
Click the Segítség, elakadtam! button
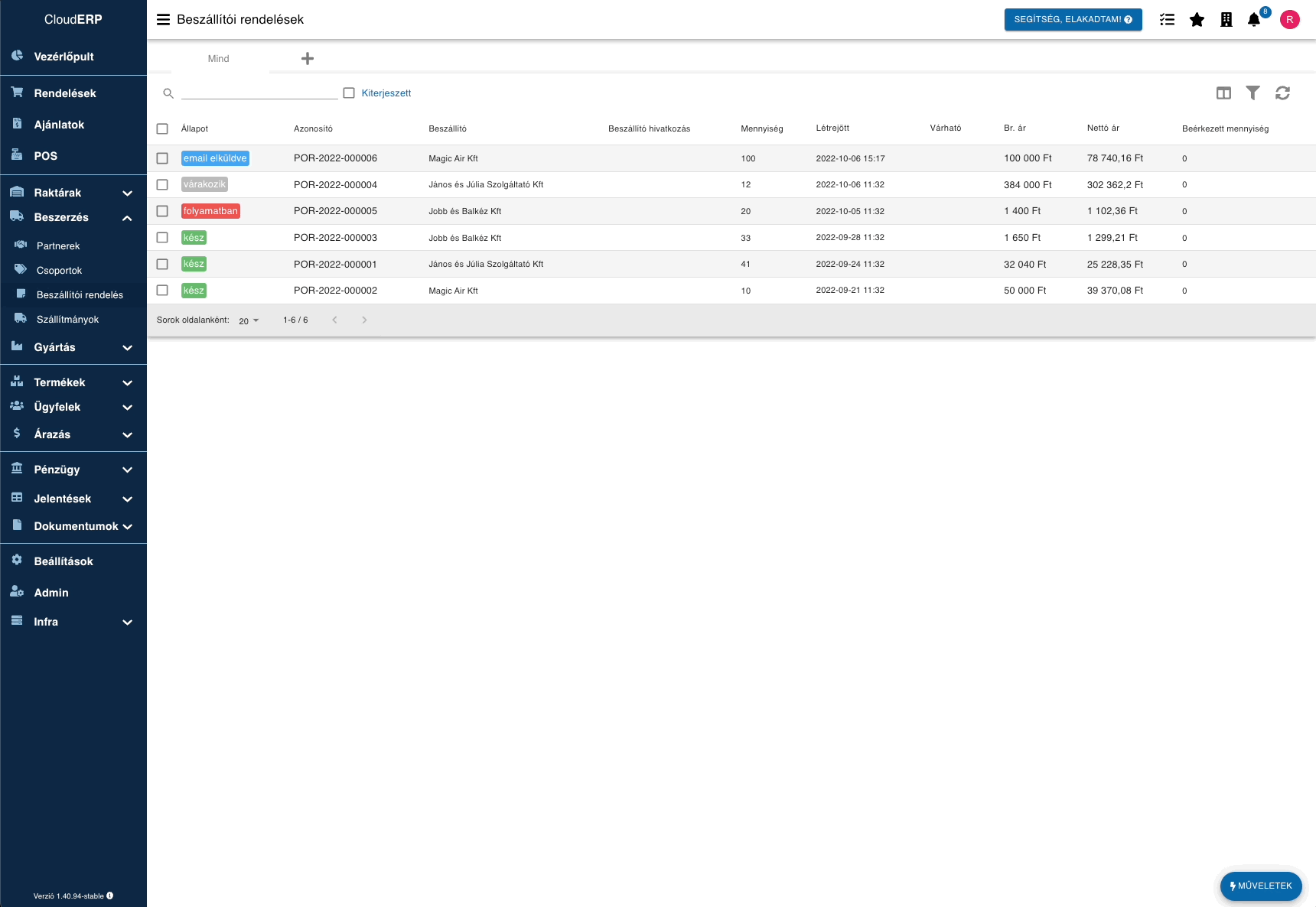[x=1073, y=20]
